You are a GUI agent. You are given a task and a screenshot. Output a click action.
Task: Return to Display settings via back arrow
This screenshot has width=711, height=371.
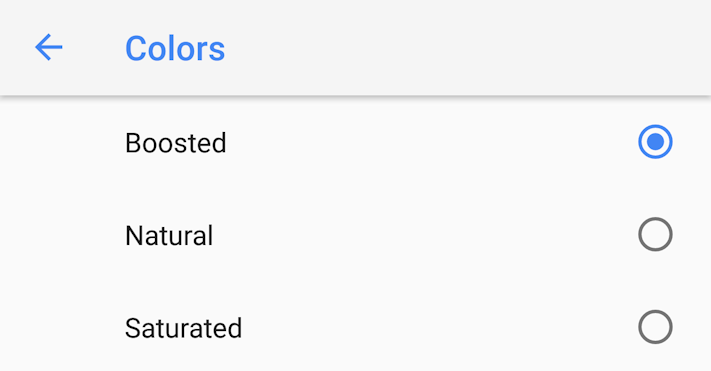point(49,47)
